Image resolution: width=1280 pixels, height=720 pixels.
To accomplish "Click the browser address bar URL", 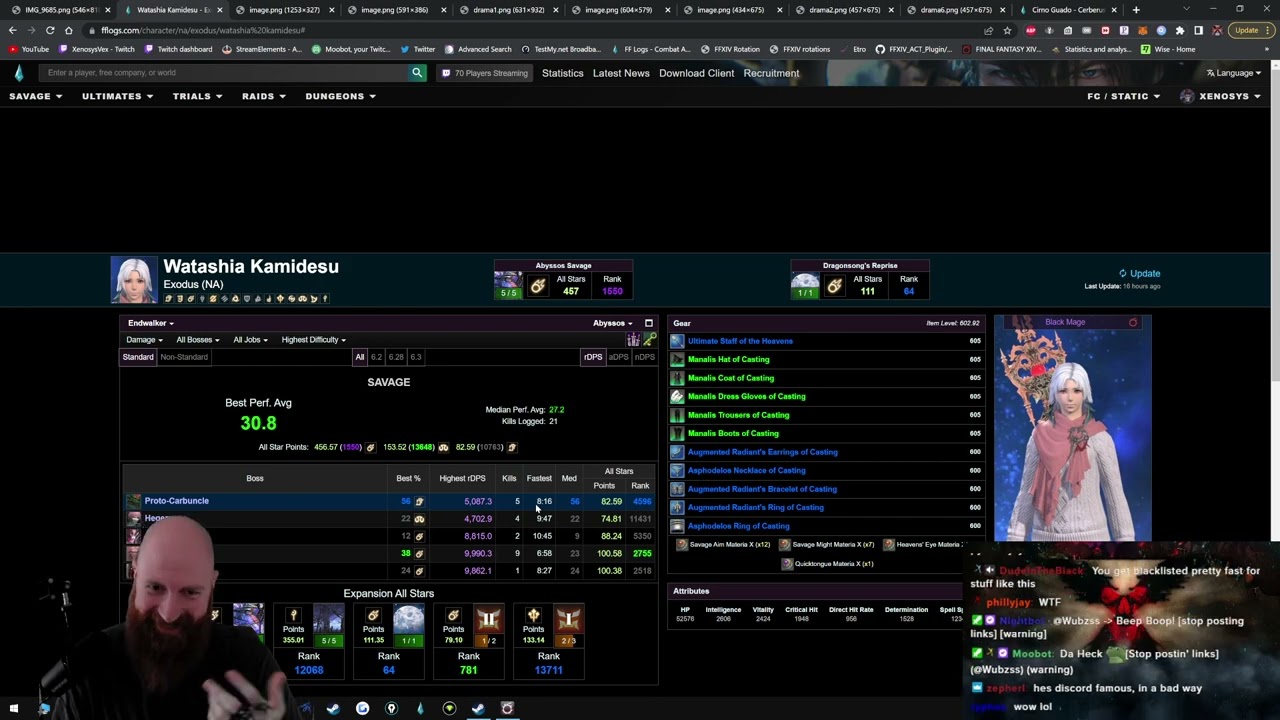I will coord(202,30).
